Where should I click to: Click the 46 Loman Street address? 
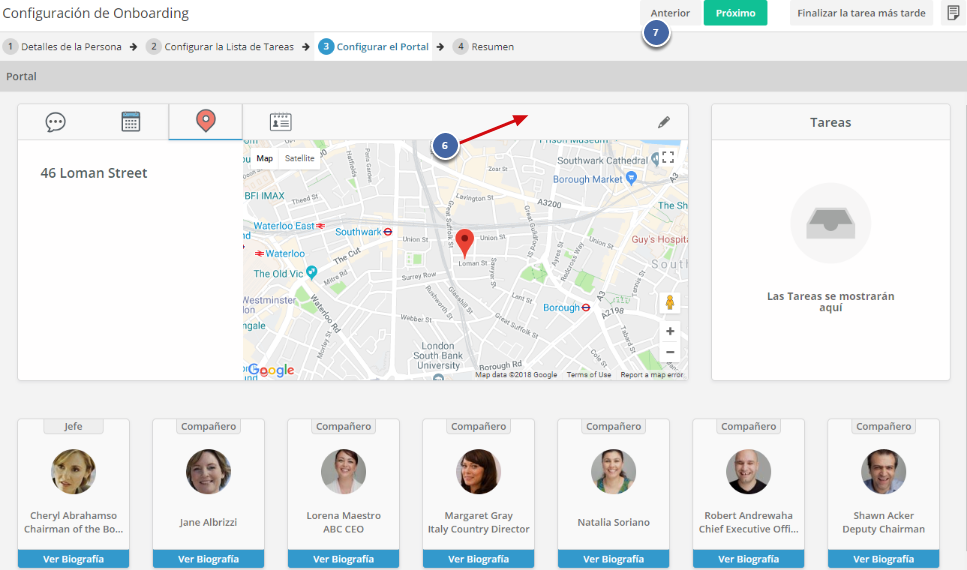coord(94,173)
